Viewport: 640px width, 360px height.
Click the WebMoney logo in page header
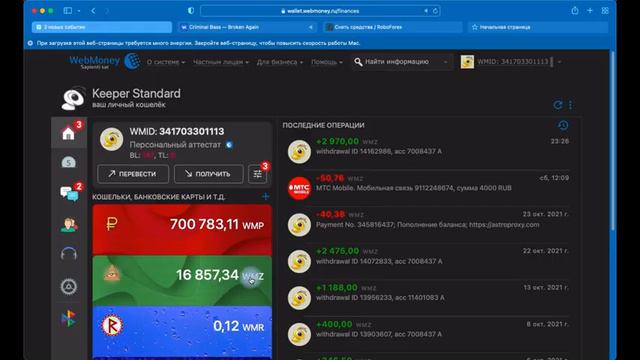pyautogui.click(x=104, y=62)
